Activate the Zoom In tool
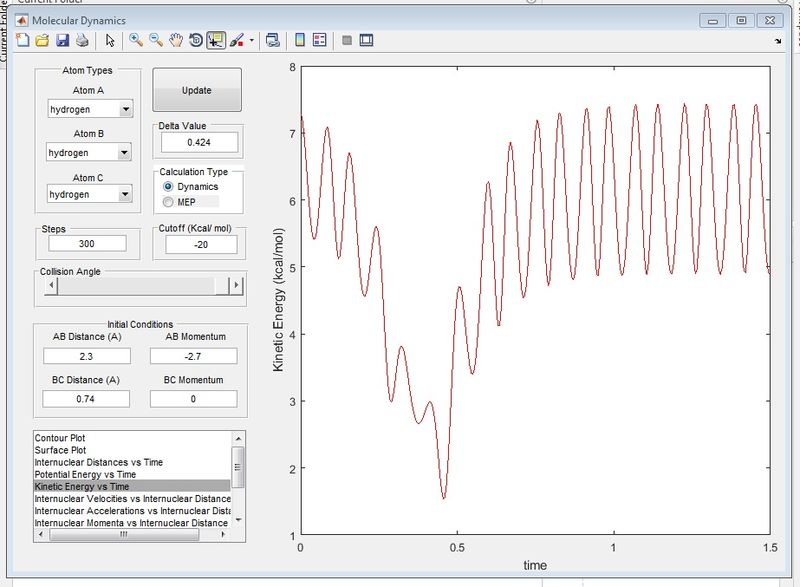Image resolution: width=800 pixels, height=587 pixels. [x=136, y=40]
